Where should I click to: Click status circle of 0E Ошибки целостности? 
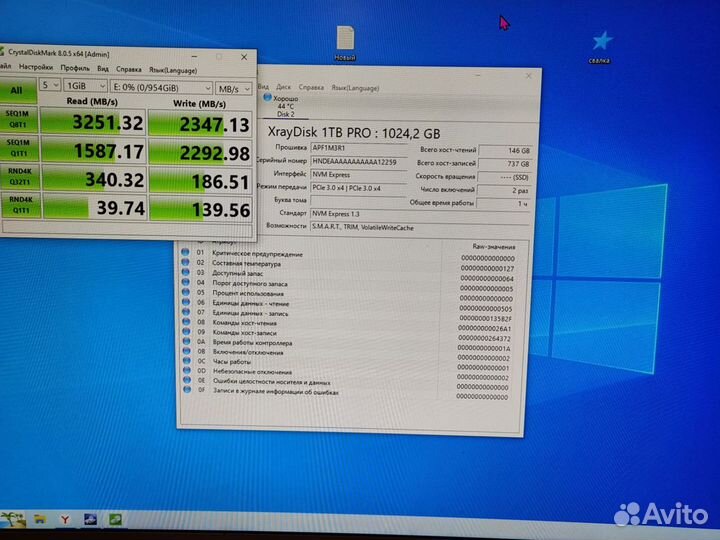point(187,380)
